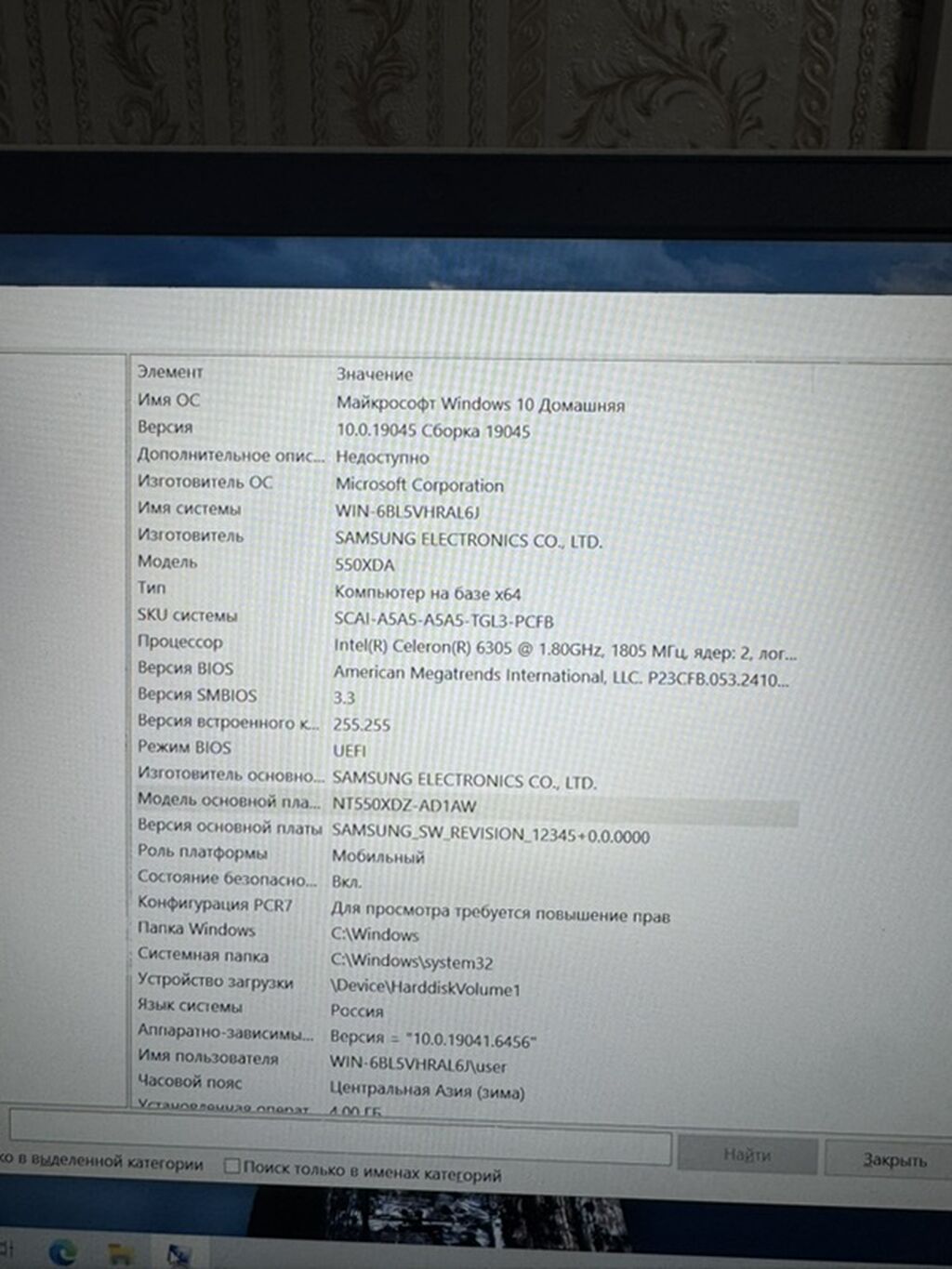
Task: Open Microsoft Edge from the taskbar
Action: pos(62,1251)
